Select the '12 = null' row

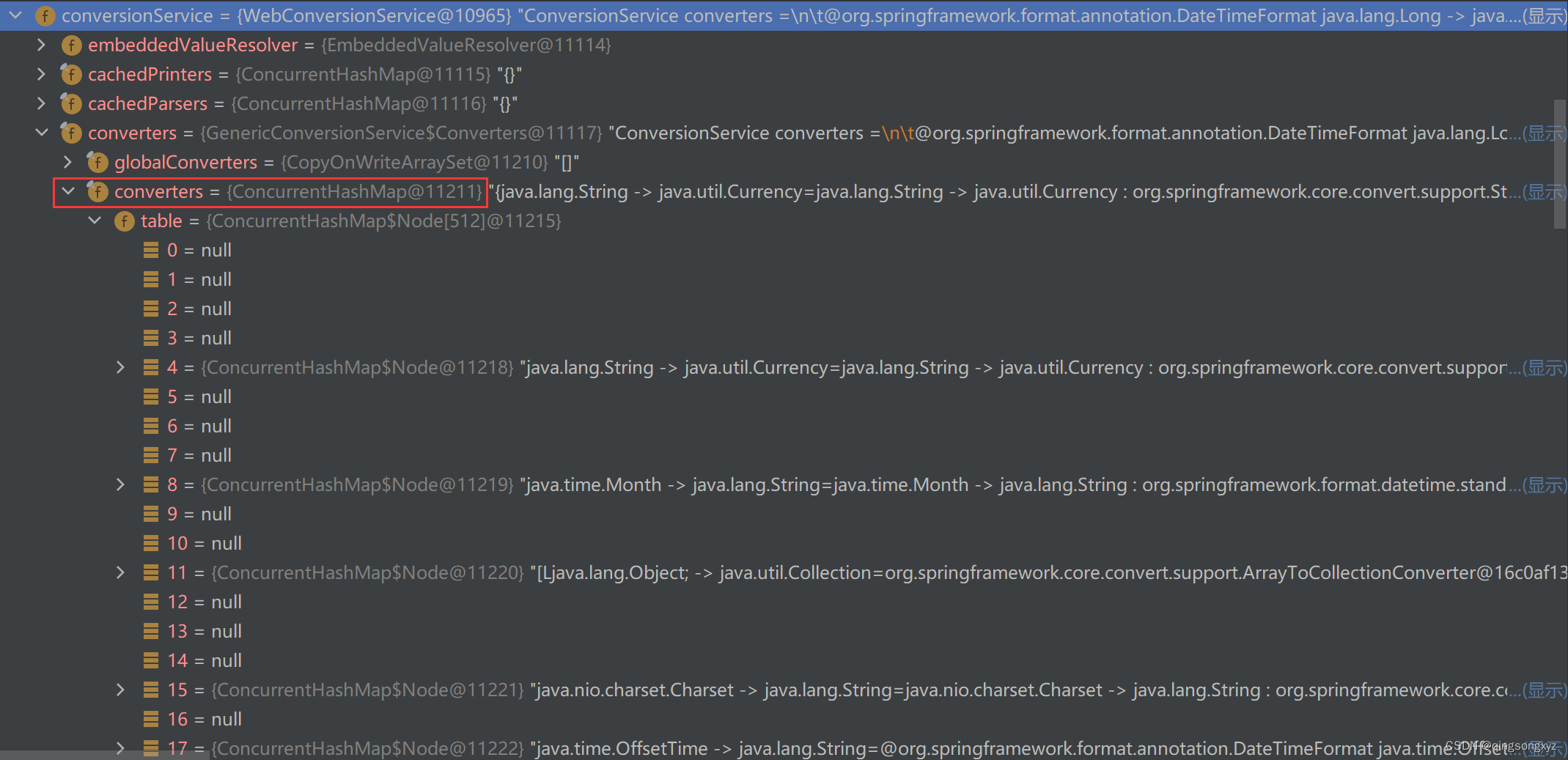coord(205,602)
